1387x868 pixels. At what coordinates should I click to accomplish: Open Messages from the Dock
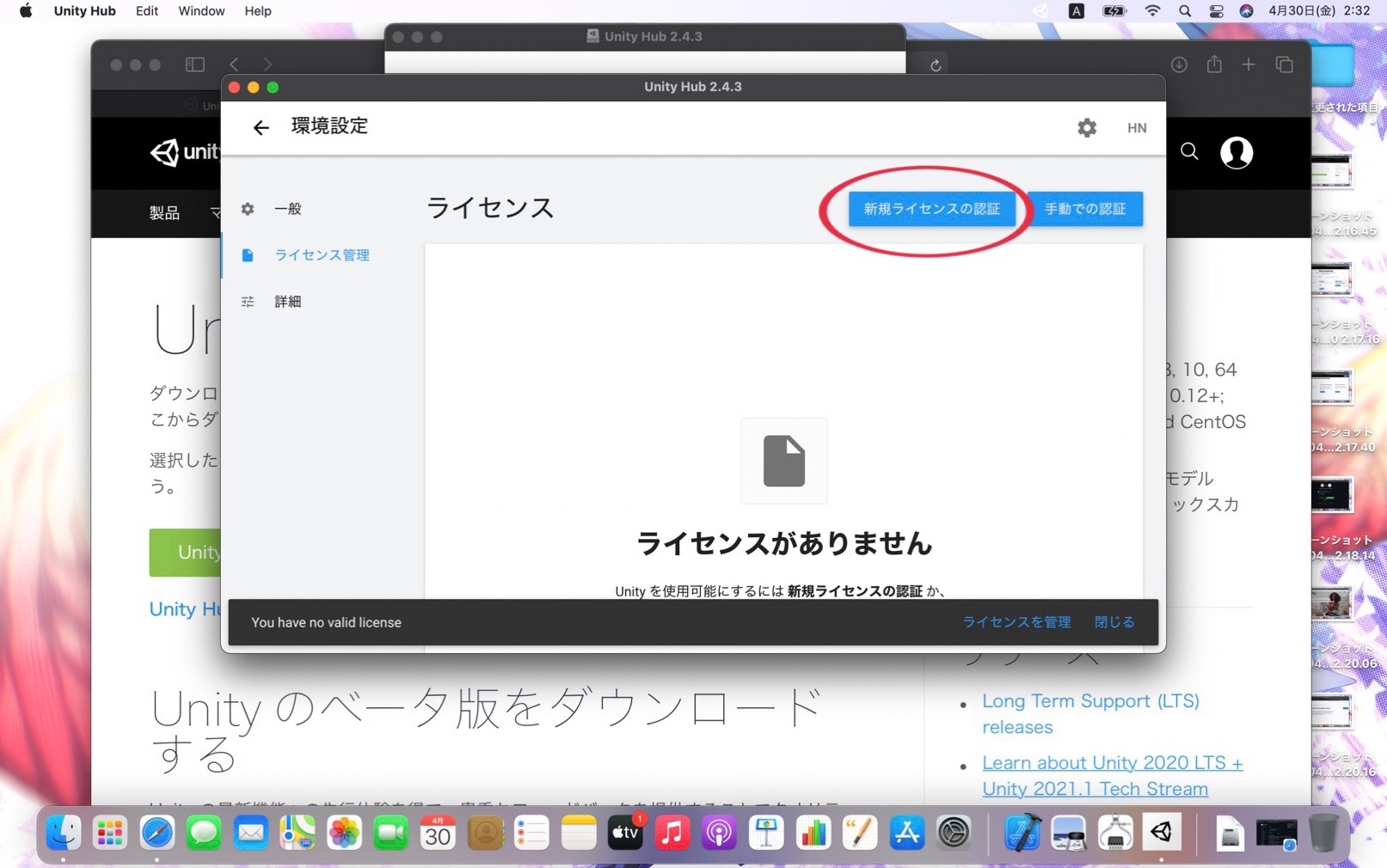tap(204, 833)
